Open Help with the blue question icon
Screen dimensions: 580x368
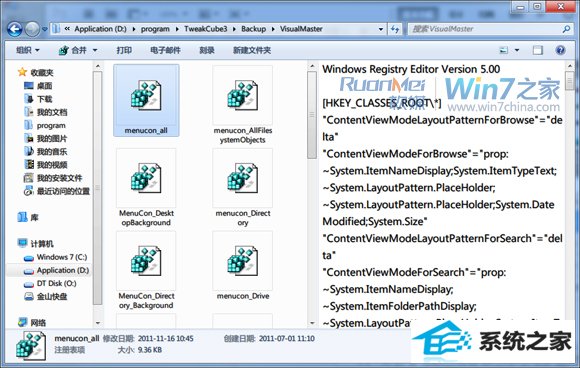point(560,50)
